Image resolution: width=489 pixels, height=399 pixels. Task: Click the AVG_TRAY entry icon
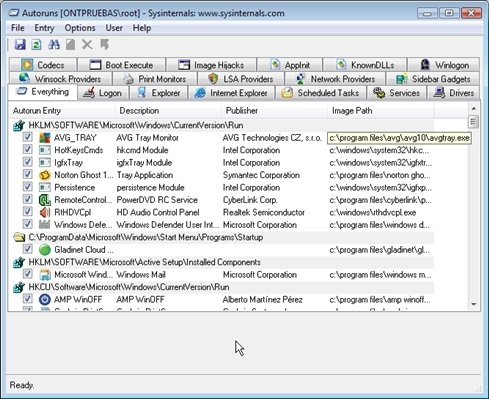[x=45, y=138]
